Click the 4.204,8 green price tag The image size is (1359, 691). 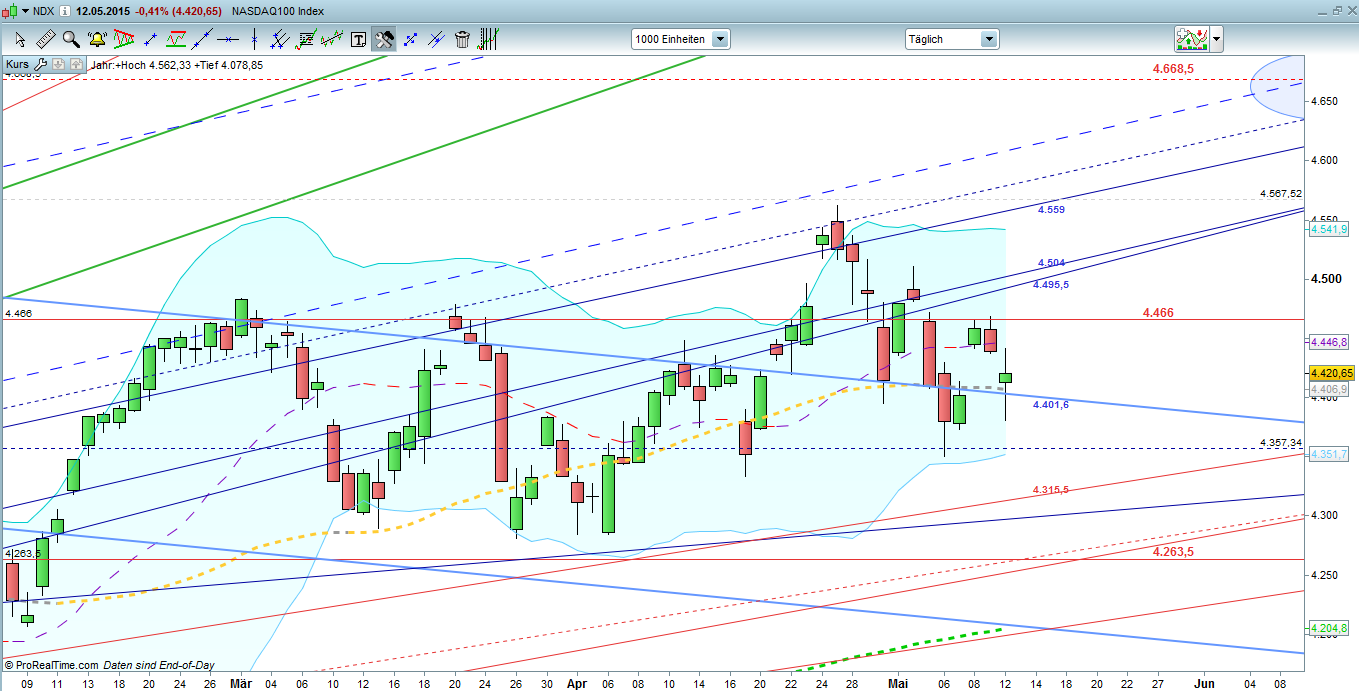(x=1329, y=628)
